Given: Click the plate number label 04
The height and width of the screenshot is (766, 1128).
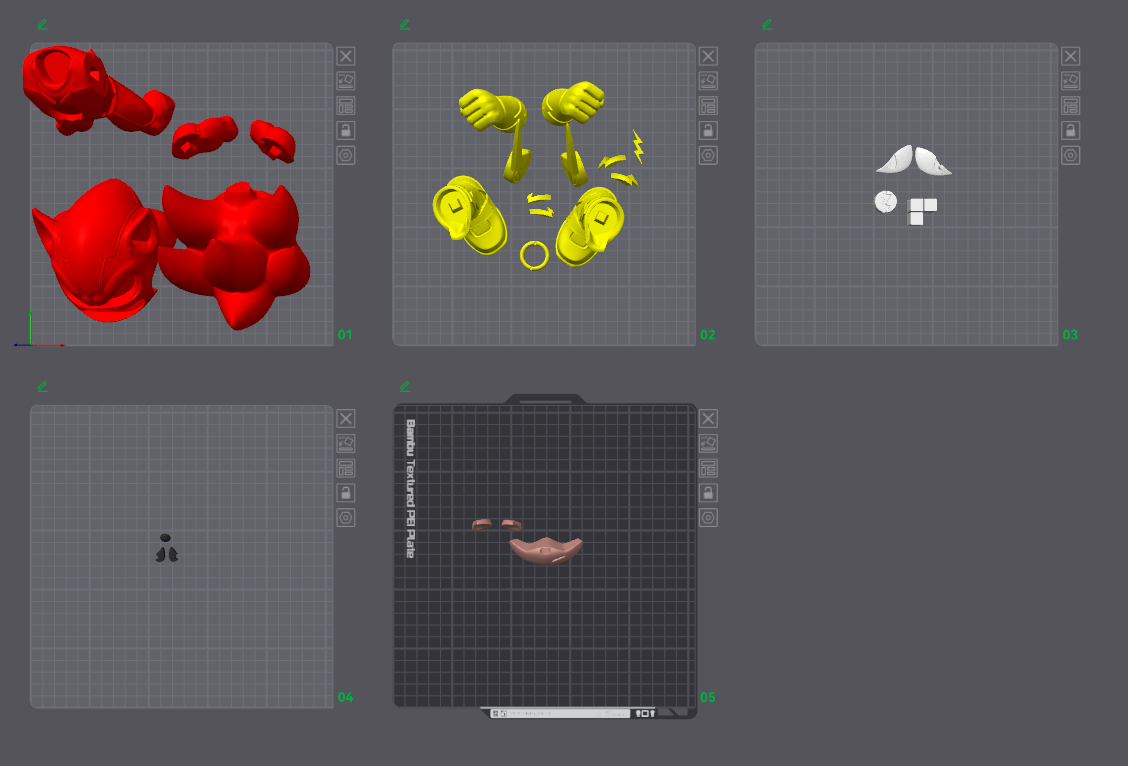Looking at the screenshot, I should [345, 698].
